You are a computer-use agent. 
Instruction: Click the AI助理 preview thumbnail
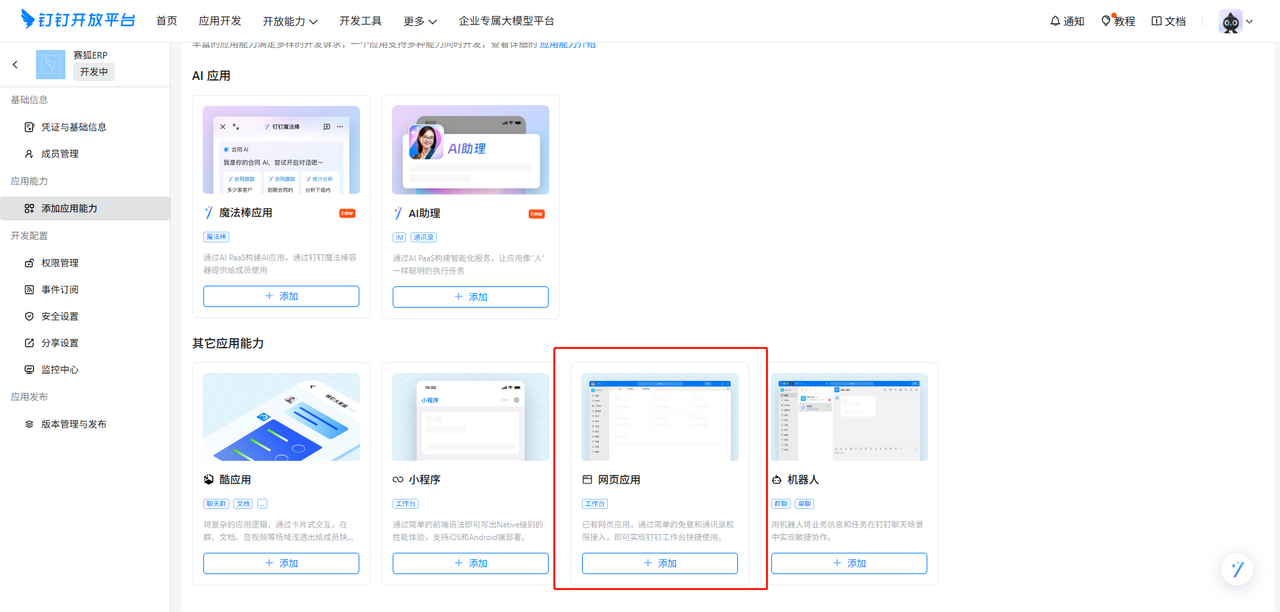pos(470,150)
